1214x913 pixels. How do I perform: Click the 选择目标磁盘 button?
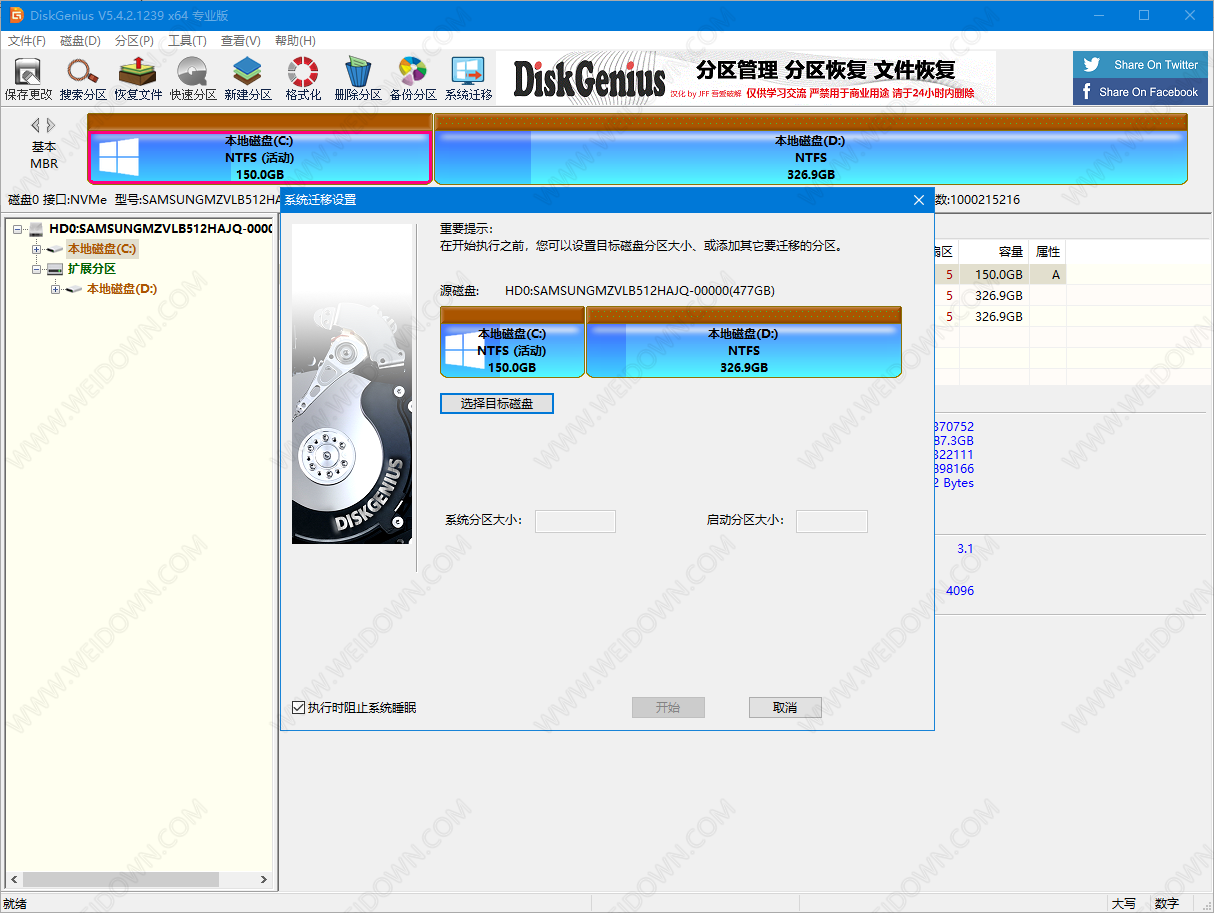(x=497, y=404)
